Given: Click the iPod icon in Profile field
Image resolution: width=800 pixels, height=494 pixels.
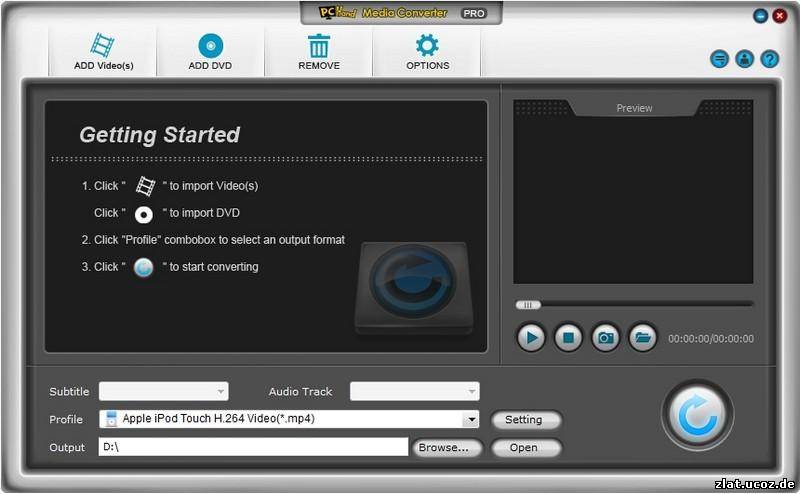Looking at the screenshot, I should click(110, 419).
